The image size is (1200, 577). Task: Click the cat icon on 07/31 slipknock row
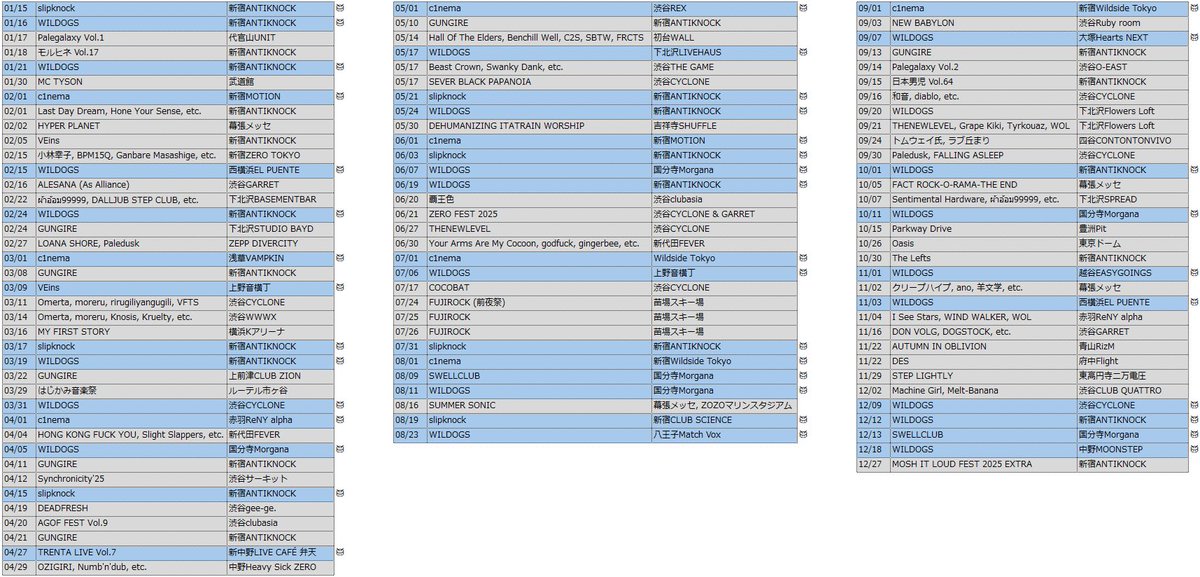point(803,347)
